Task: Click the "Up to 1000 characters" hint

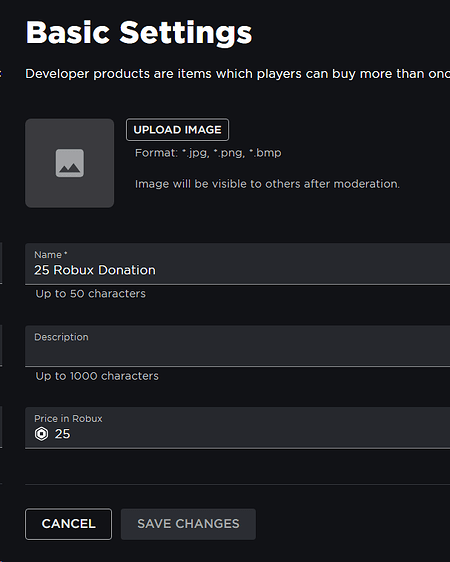Action: tap(97, 376)
